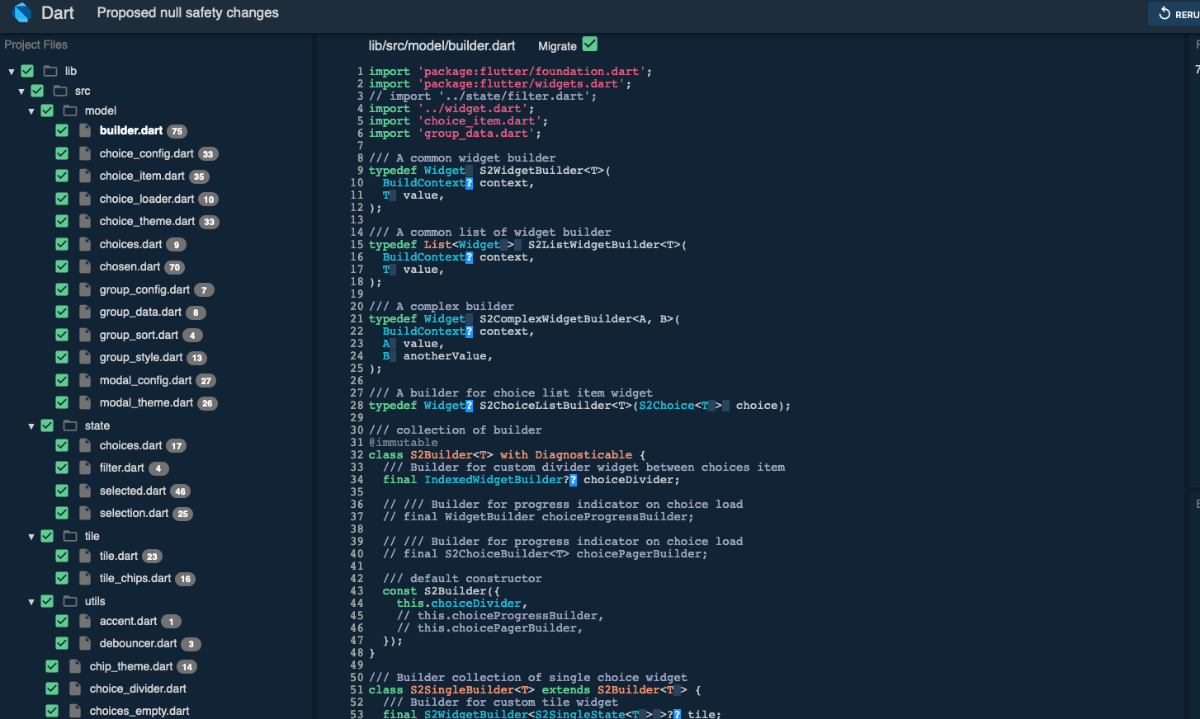Click the selection.dart file icon

click(85, 513)
